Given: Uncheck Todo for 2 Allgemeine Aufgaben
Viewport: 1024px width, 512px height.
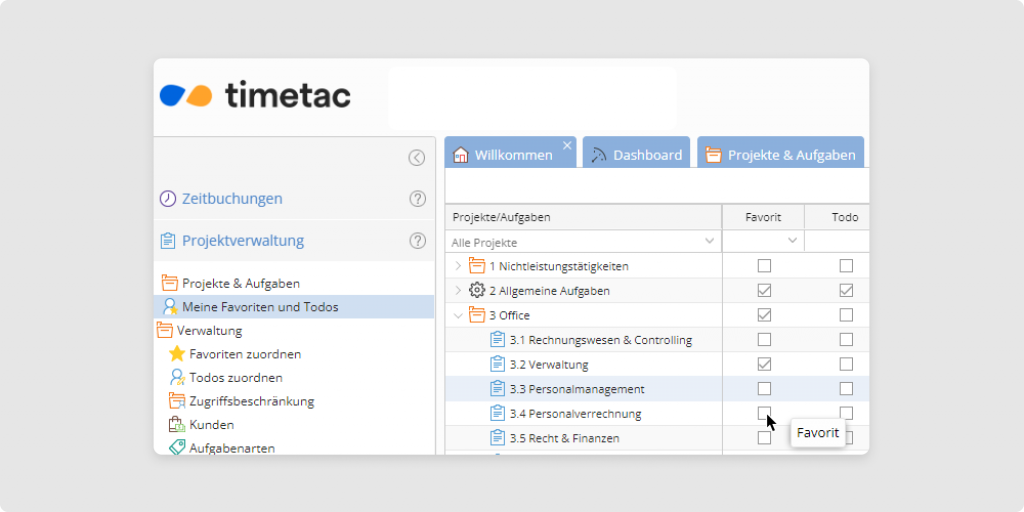Looking at the screenshot, I should click(846, 291).
